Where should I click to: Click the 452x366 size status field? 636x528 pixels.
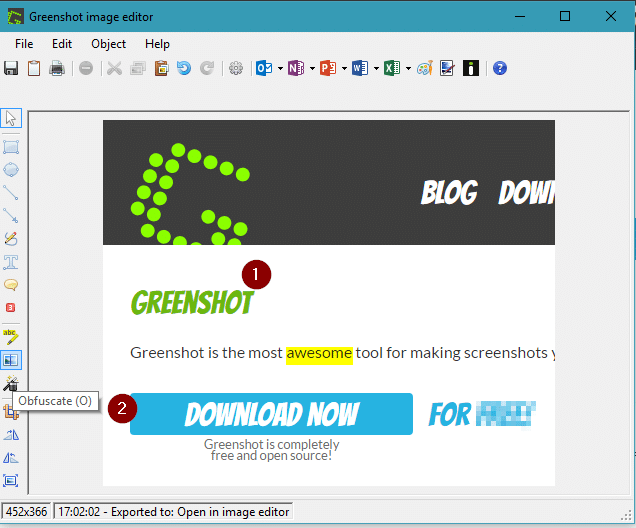point(26,512)
